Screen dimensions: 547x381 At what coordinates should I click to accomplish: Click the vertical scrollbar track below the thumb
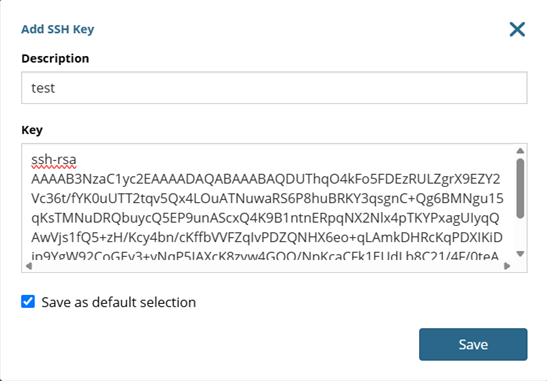point(520,234)
